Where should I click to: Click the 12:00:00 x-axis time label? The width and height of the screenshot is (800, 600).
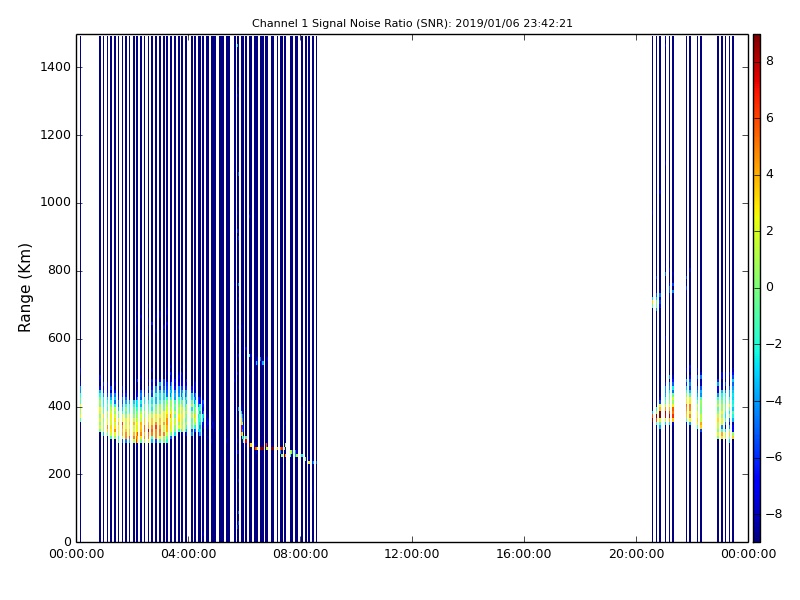412,554
